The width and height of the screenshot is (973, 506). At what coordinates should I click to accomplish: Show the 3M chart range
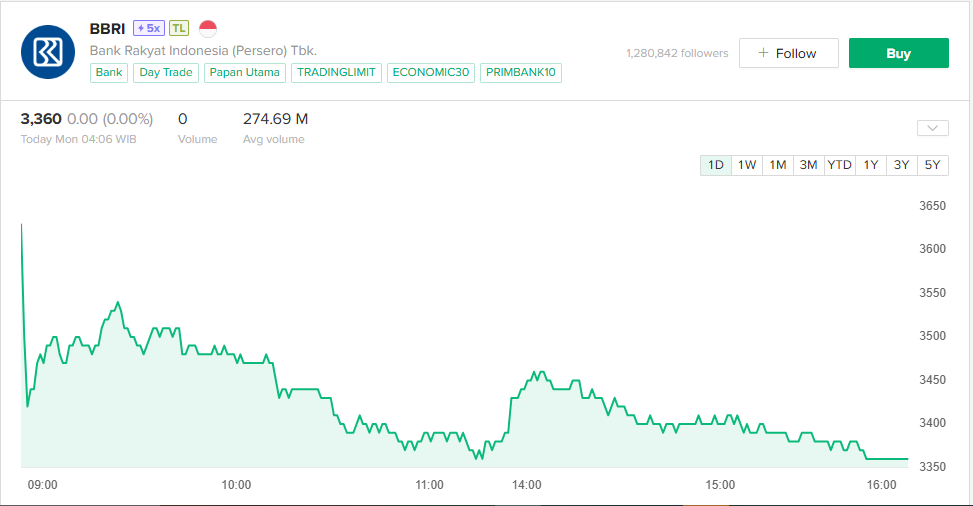pos(809,165)
